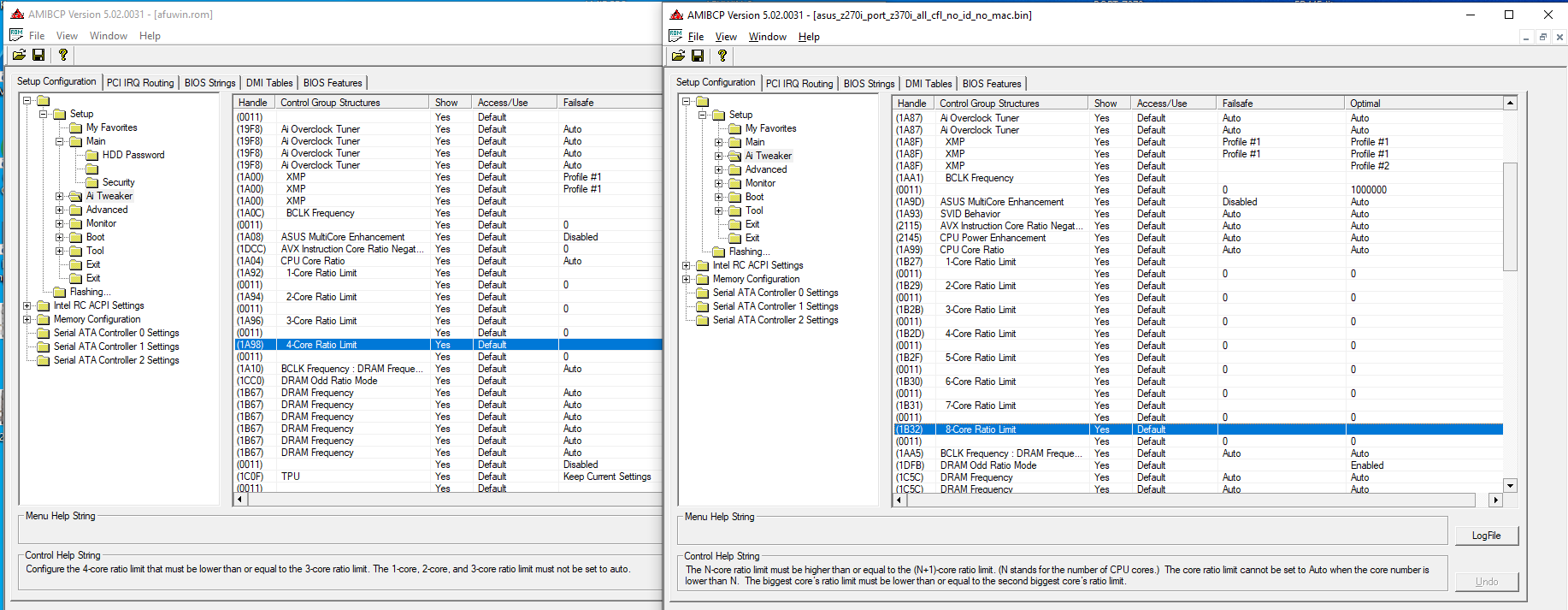Open Help menu in afuwin.rom window
This screenshot has height=610, width=1568.
click(x=150, y=36)
